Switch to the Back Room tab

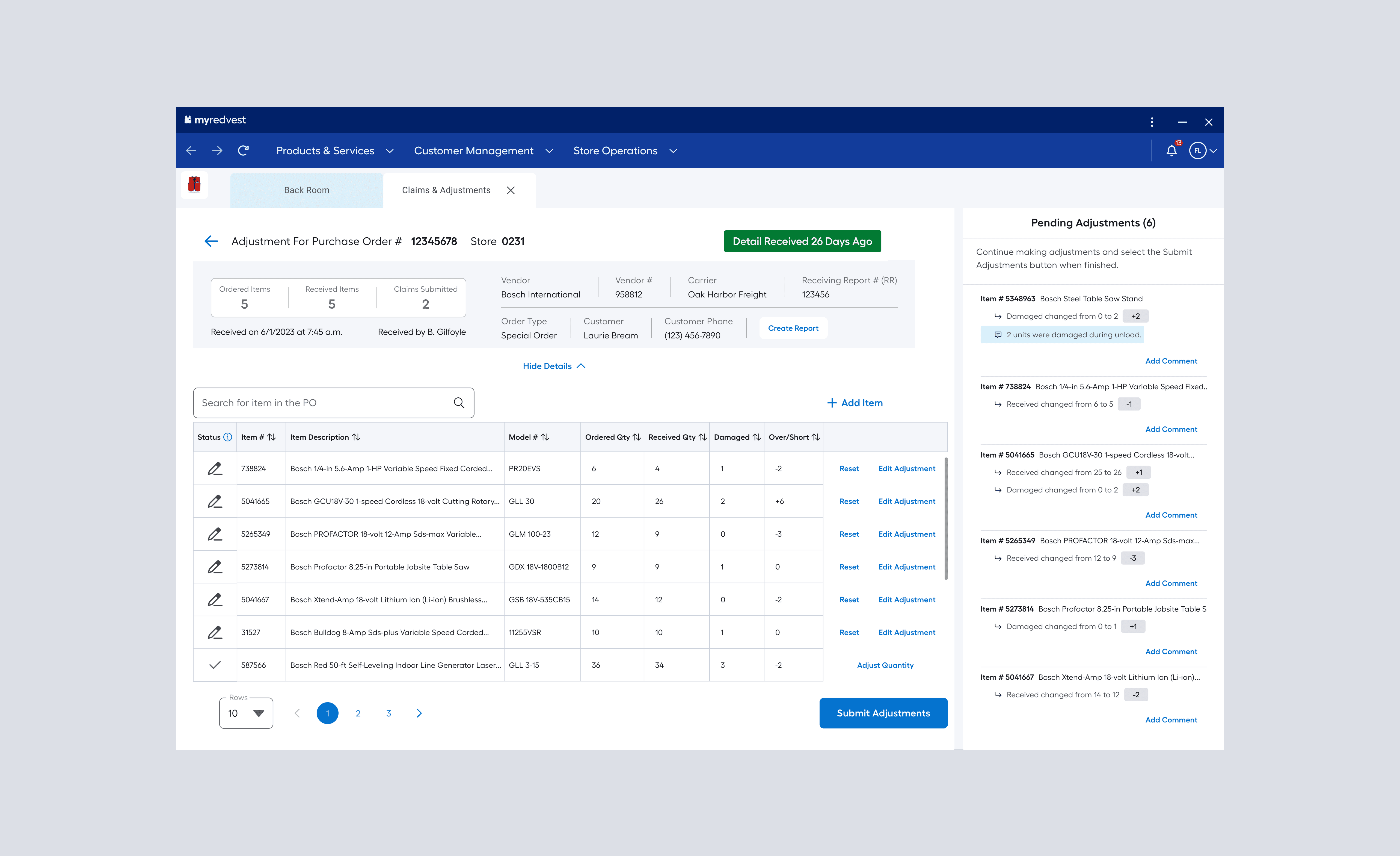[307, 190]
